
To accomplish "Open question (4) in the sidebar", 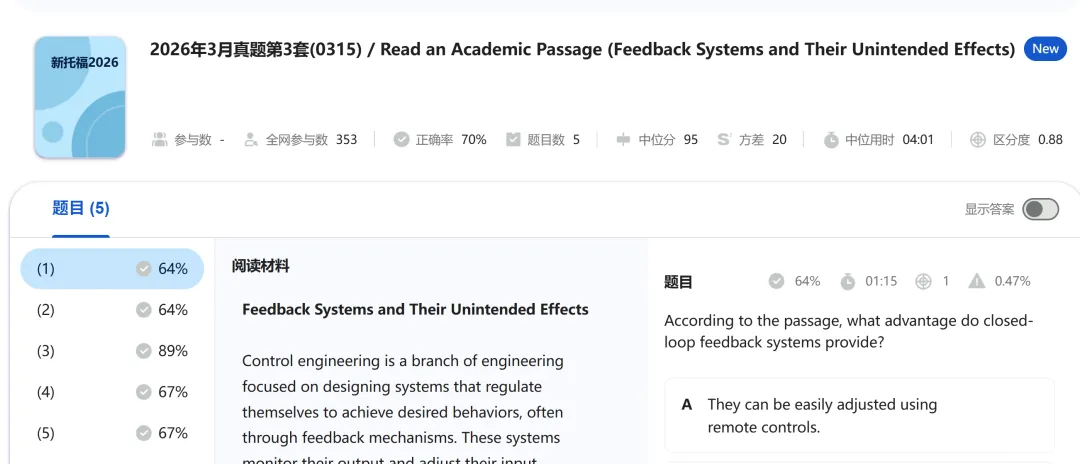I will pyautogui.click(x=112, y=392).
